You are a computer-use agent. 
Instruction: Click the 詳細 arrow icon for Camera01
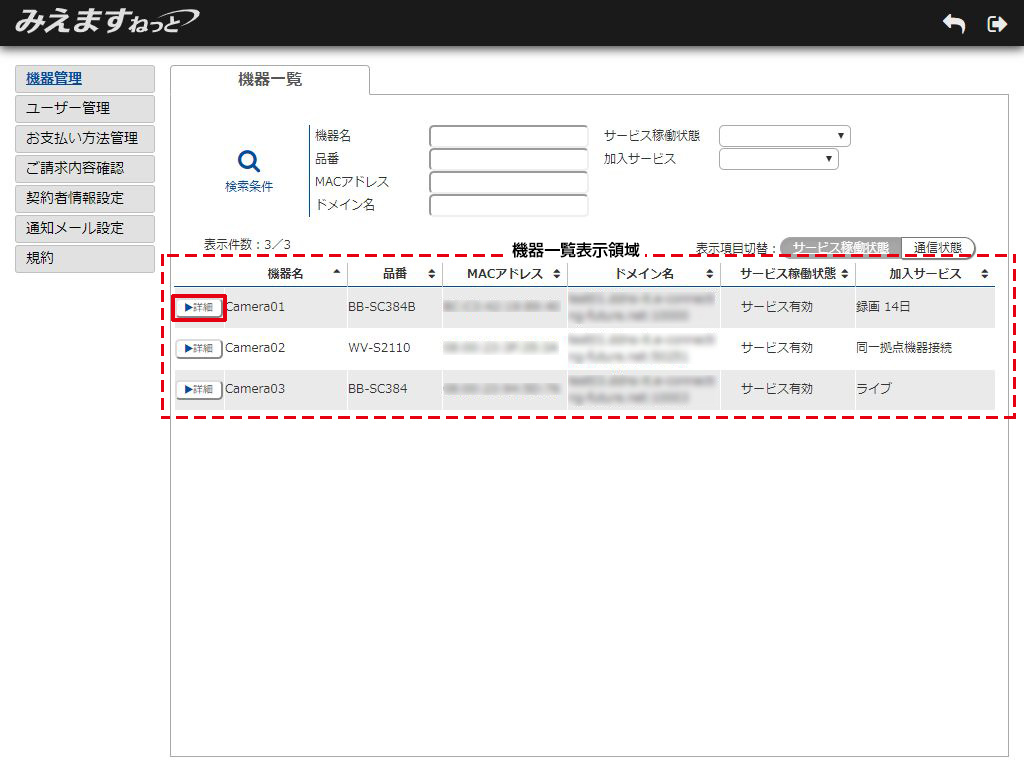click(x=198, y=307)
